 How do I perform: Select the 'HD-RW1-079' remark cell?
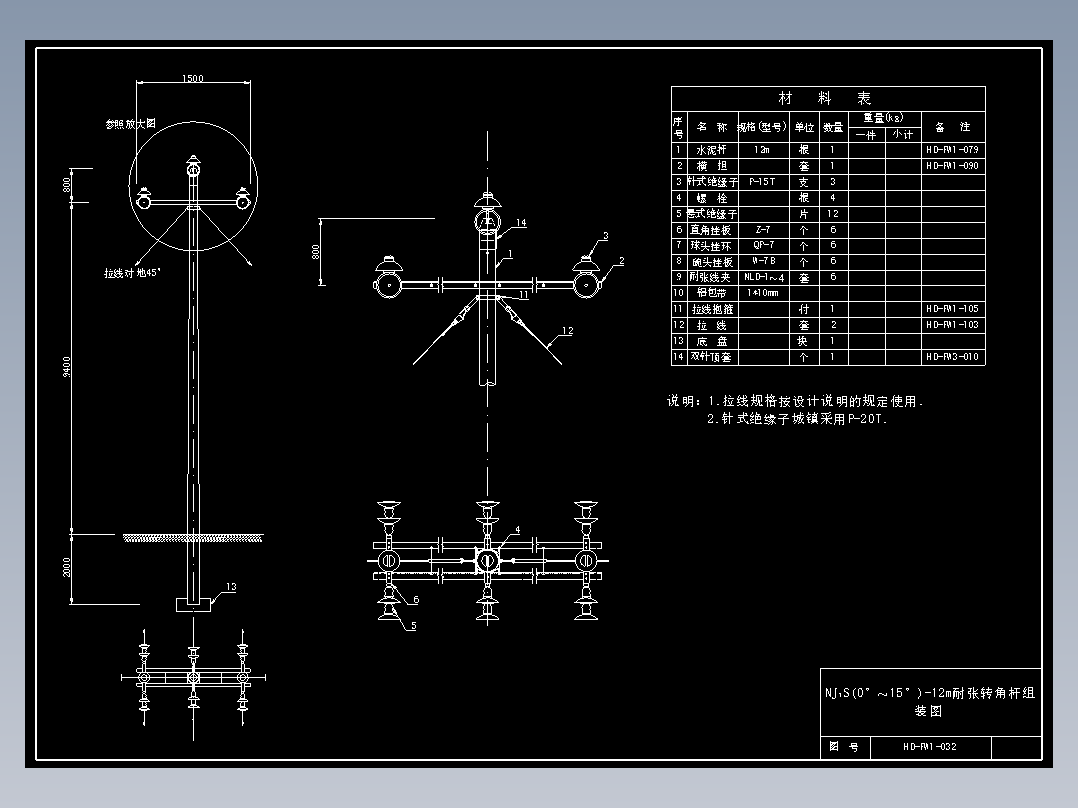point(952,149)
